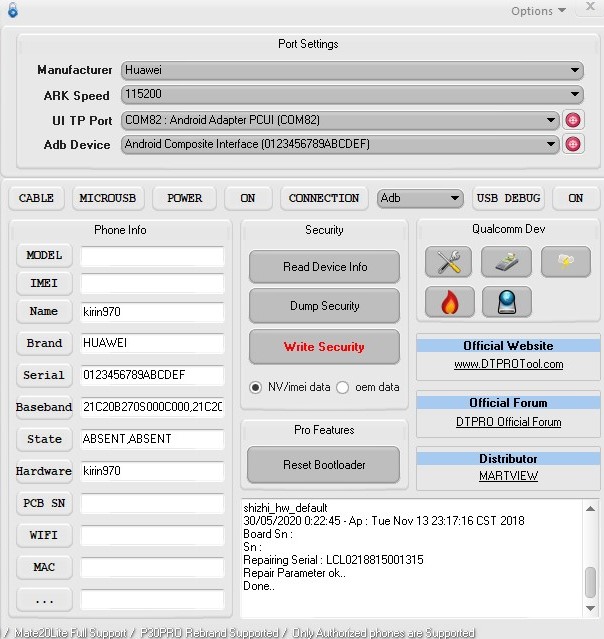
Task: Click the empty PCB SN field
Action: pos(152,504)
